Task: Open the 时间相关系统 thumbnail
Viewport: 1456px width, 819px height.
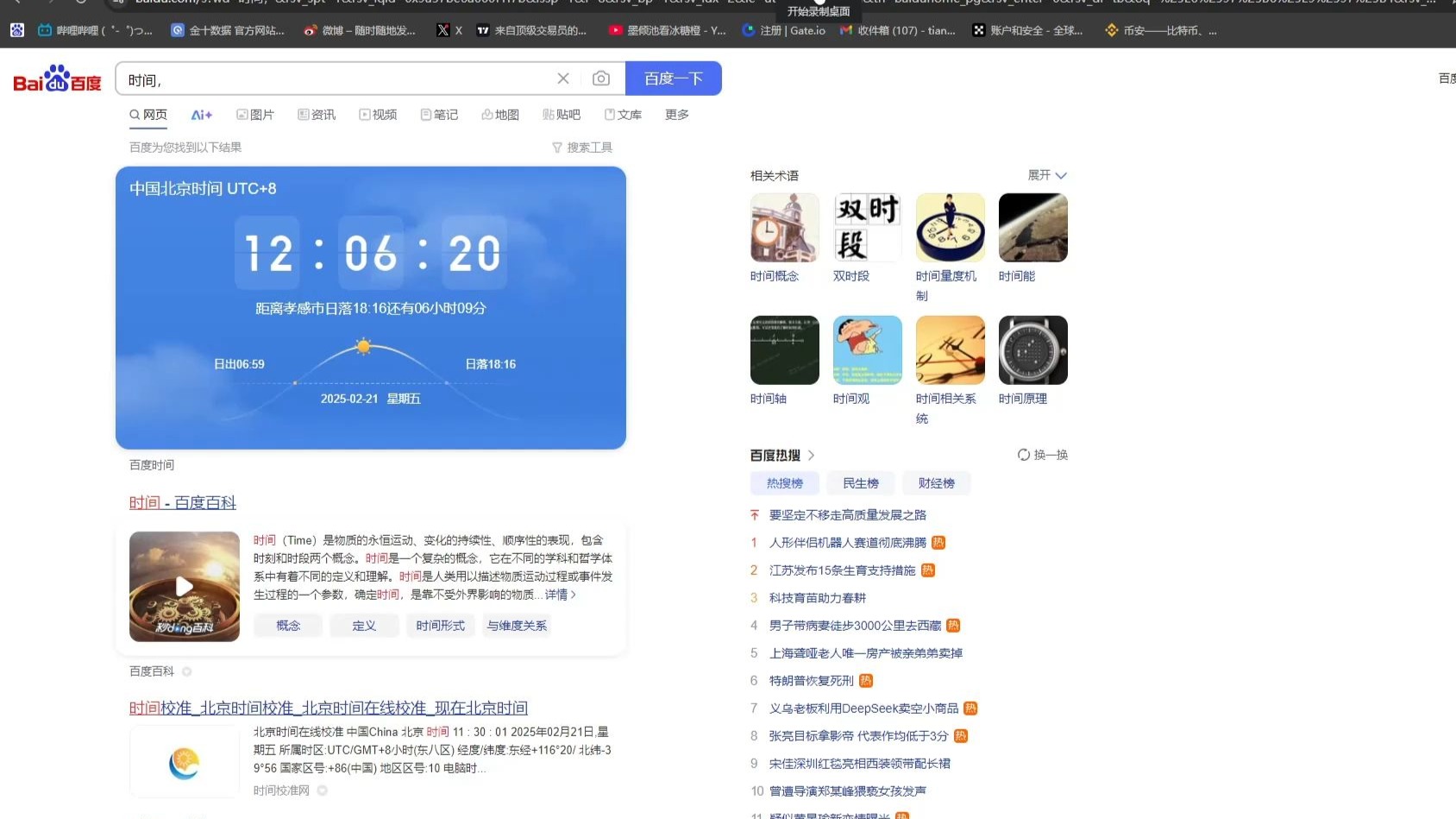Action: [950, 350]
